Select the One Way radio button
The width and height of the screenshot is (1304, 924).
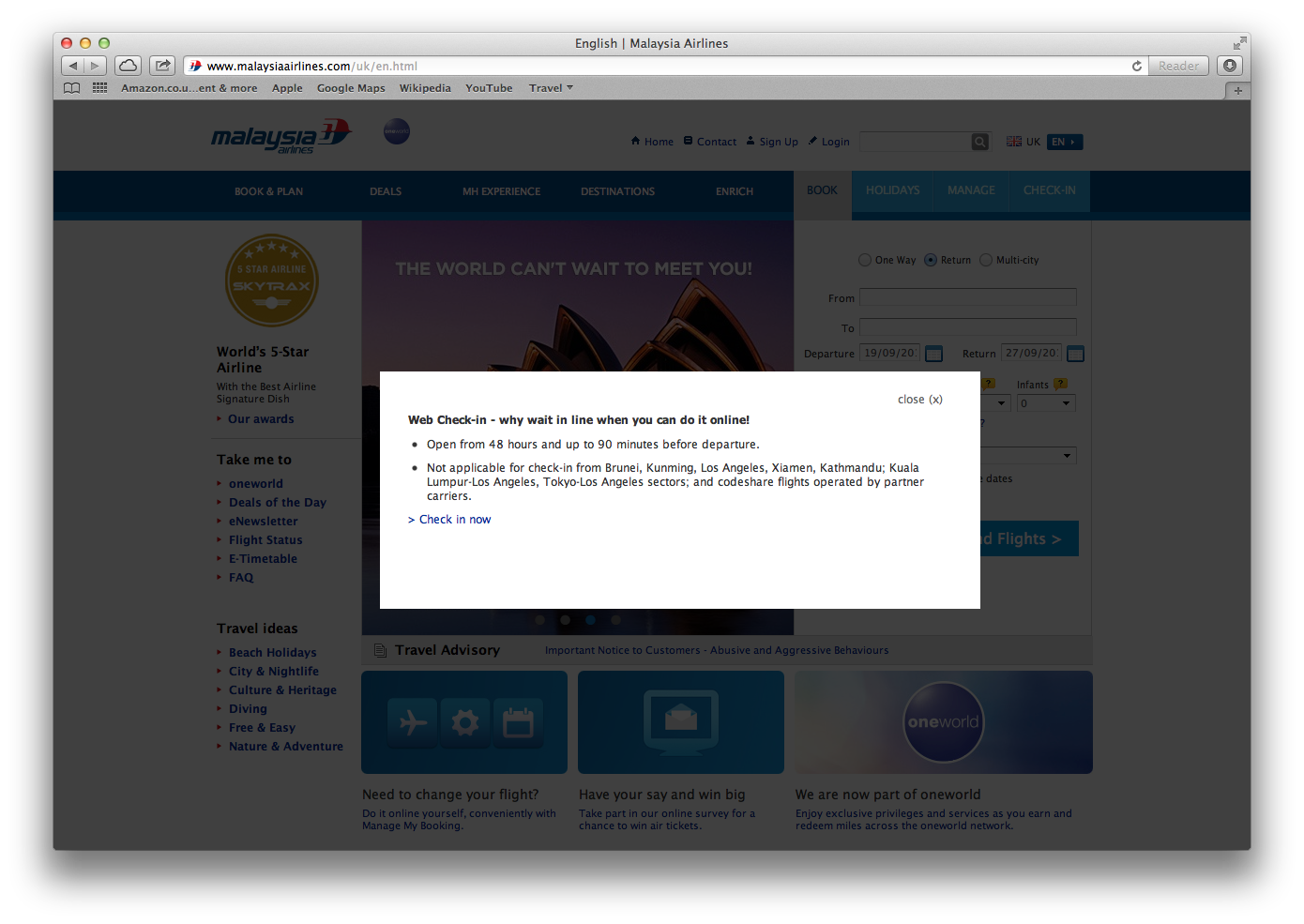point(865,260)
